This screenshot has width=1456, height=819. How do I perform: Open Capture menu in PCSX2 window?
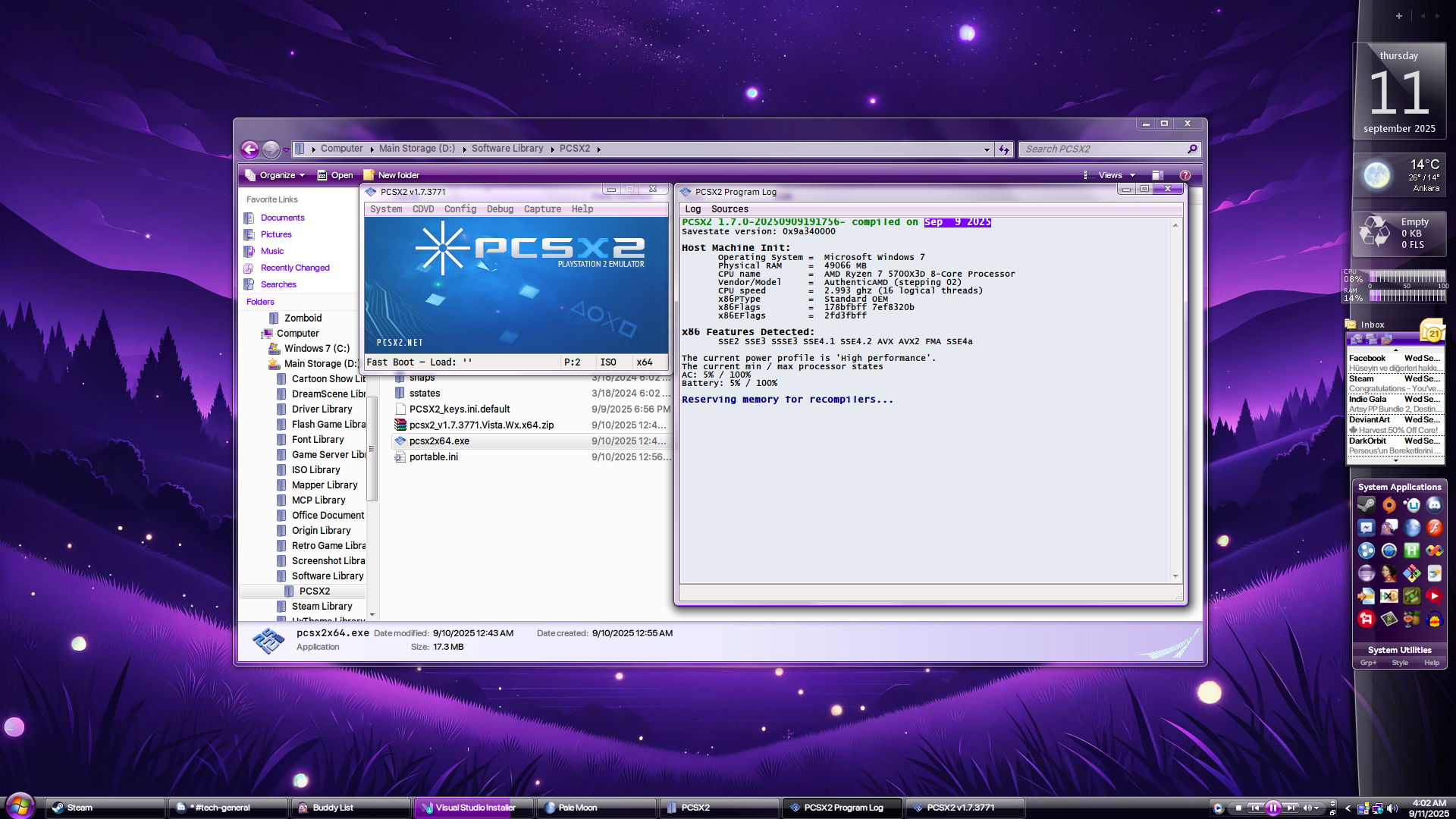tap(542, 209)
